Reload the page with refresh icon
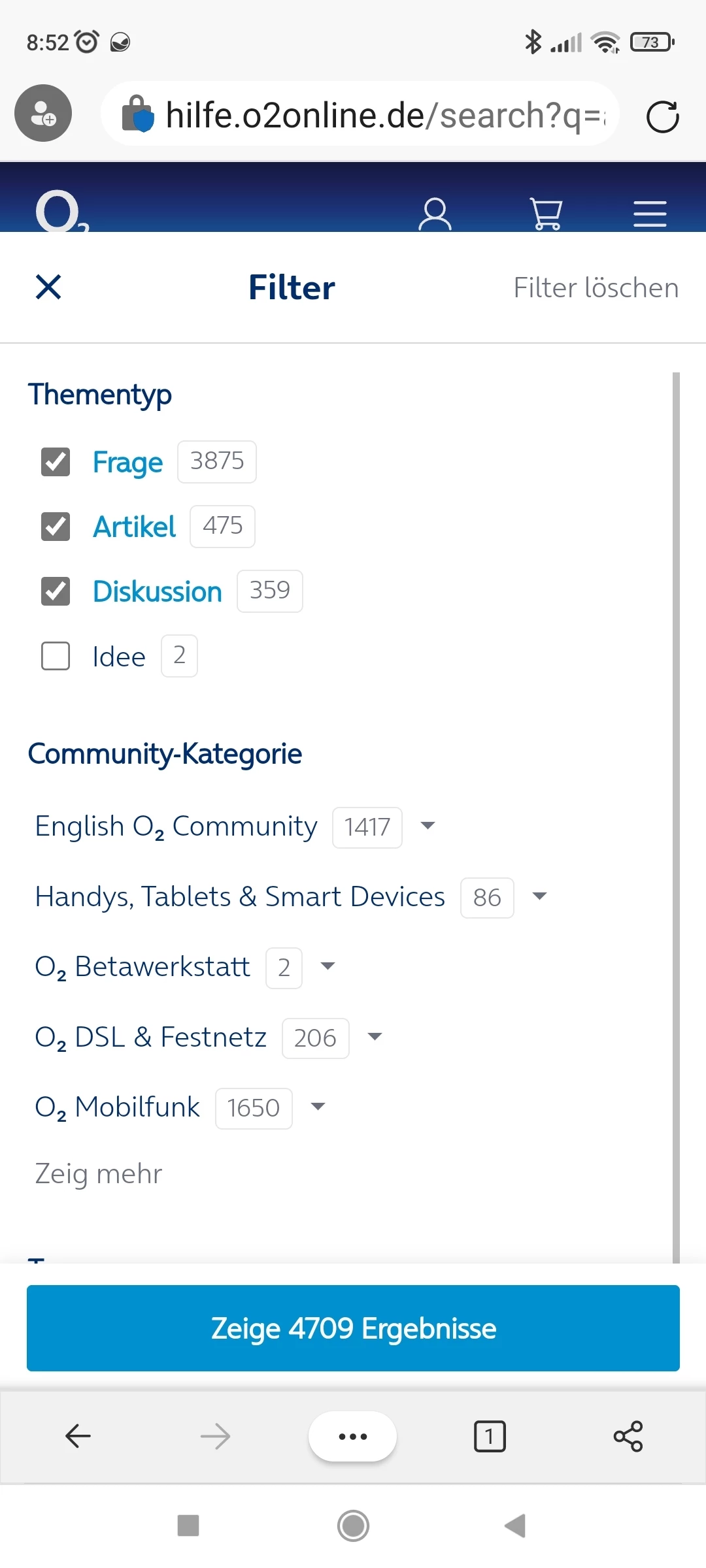This screenshot has height=1568, width=706. coord(662,117)
